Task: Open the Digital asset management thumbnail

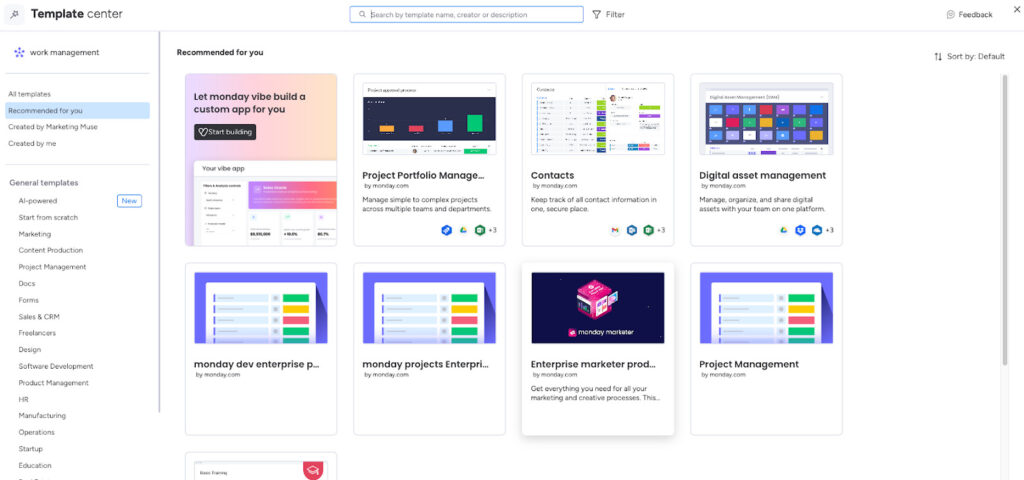Action: click(x=766, y=119)
